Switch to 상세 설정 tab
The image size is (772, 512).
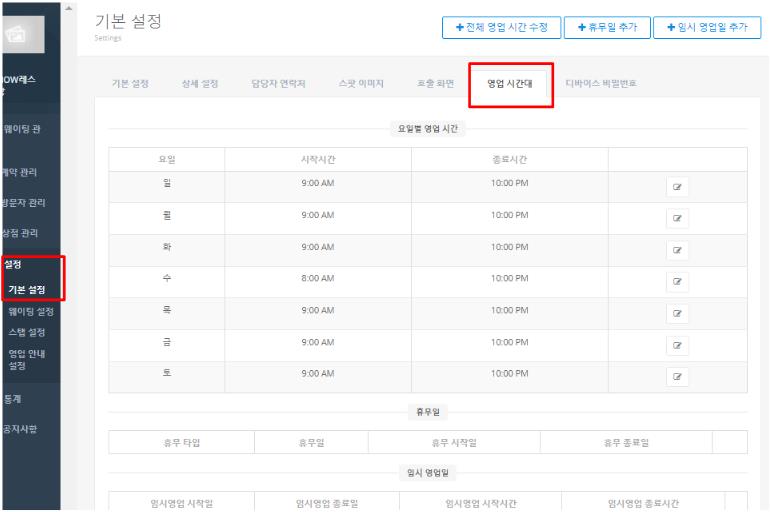[199, 84]
